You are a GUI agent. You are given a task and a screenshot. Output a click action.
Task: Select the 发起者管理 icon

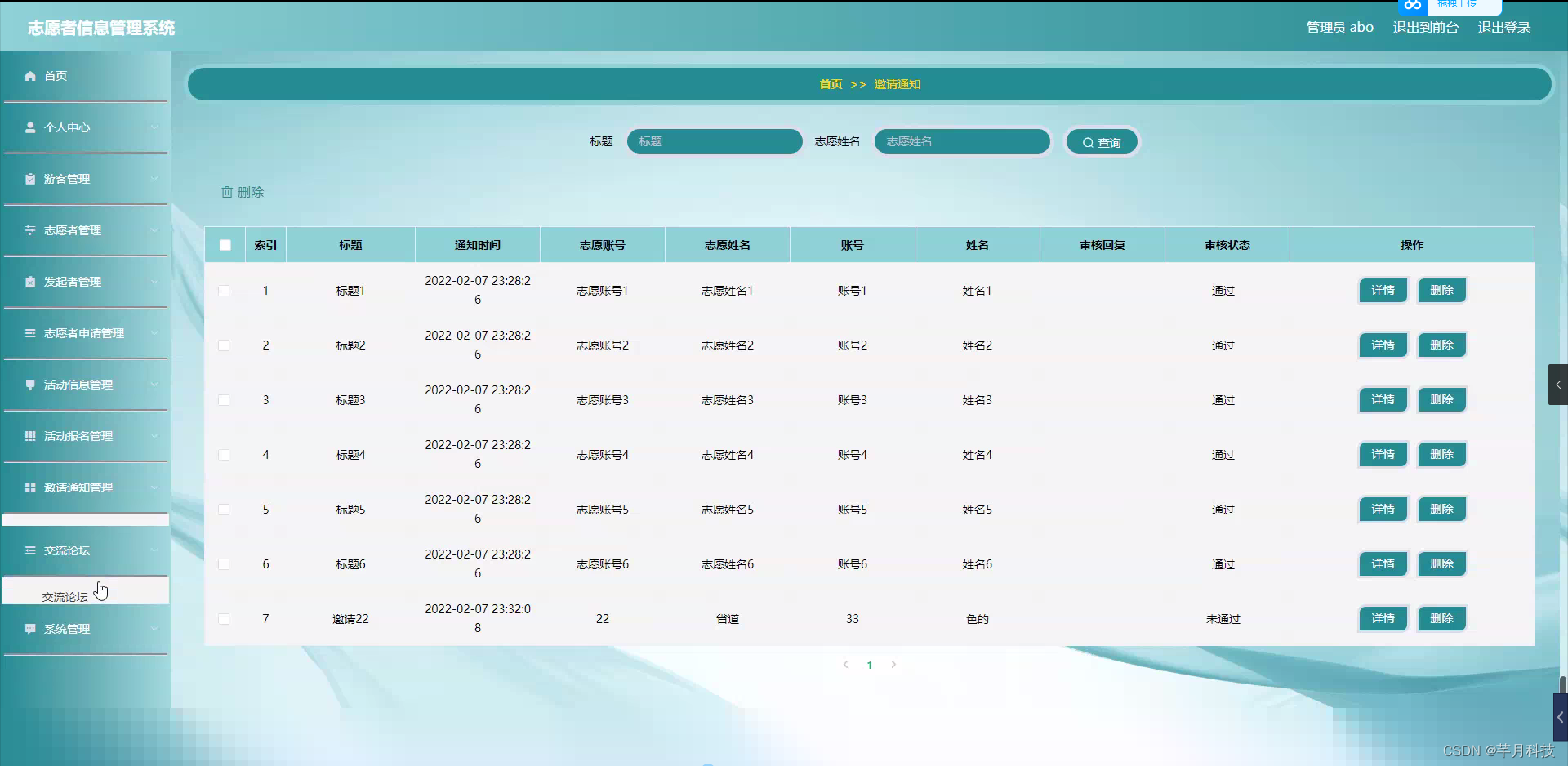coord(30,281)
